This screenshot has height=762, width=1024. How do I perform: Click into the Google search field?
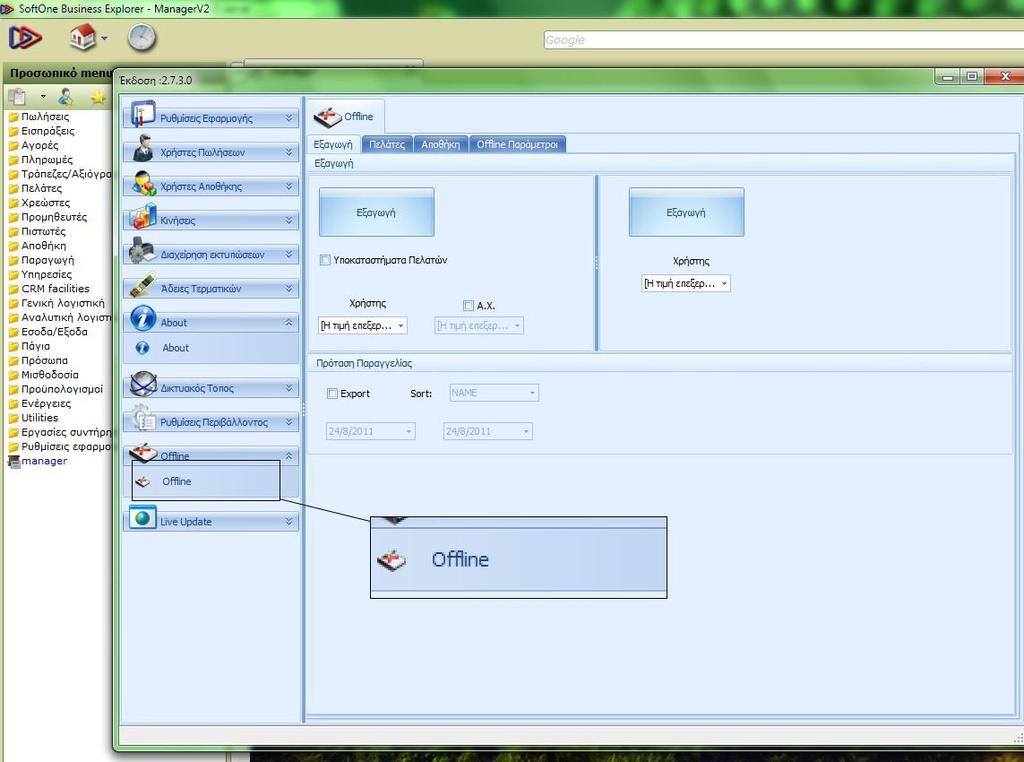click(x=783, y=40)
